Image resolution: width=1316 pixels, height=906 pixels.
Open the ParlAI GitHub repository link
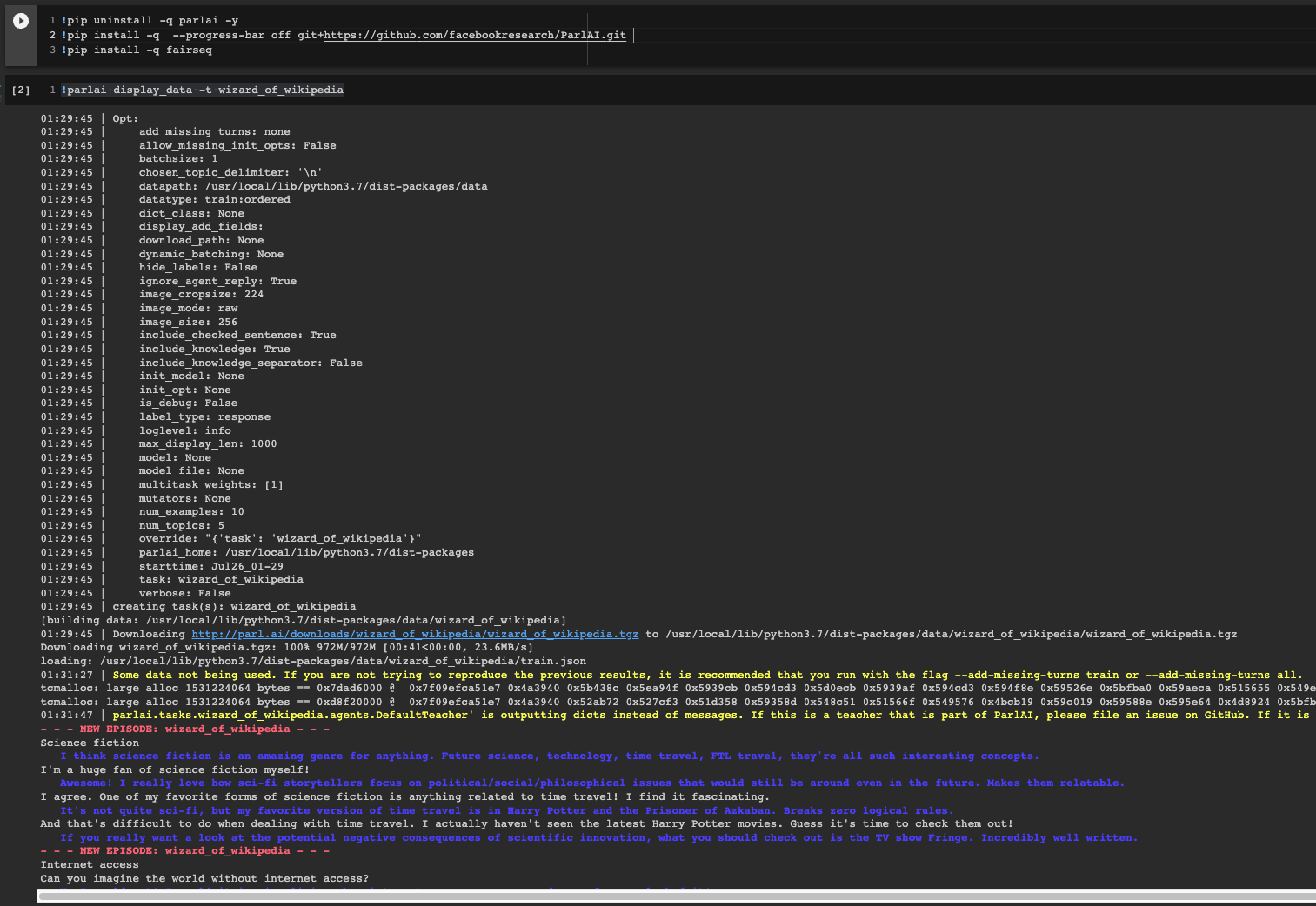click(475, 35)
